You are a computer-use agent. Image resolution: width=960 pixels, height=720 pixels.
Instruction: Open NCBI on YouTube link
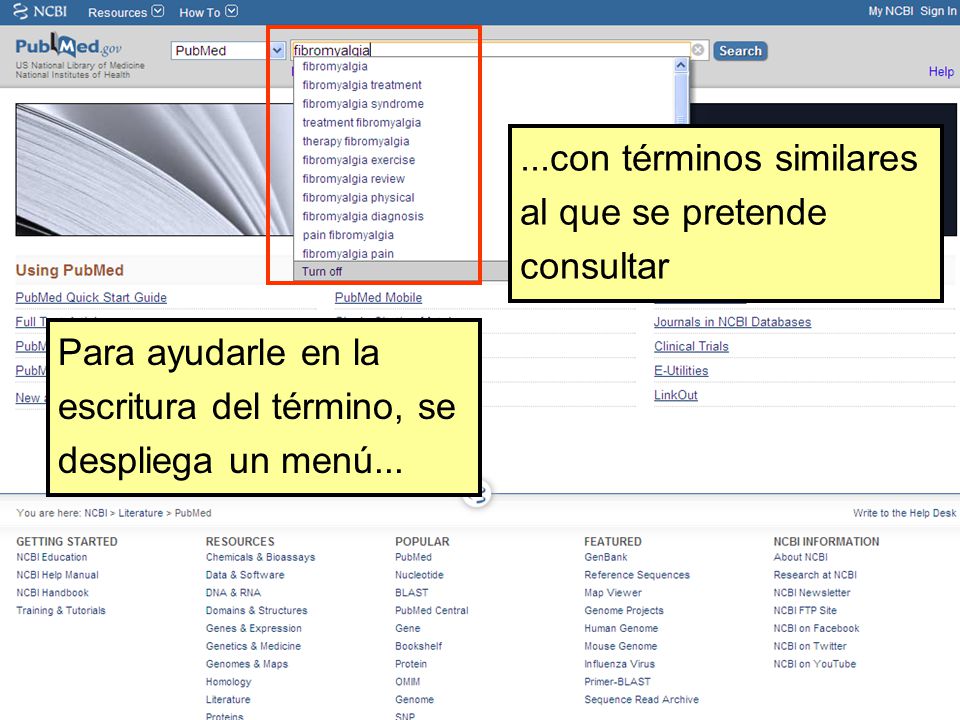click(814, 664)
